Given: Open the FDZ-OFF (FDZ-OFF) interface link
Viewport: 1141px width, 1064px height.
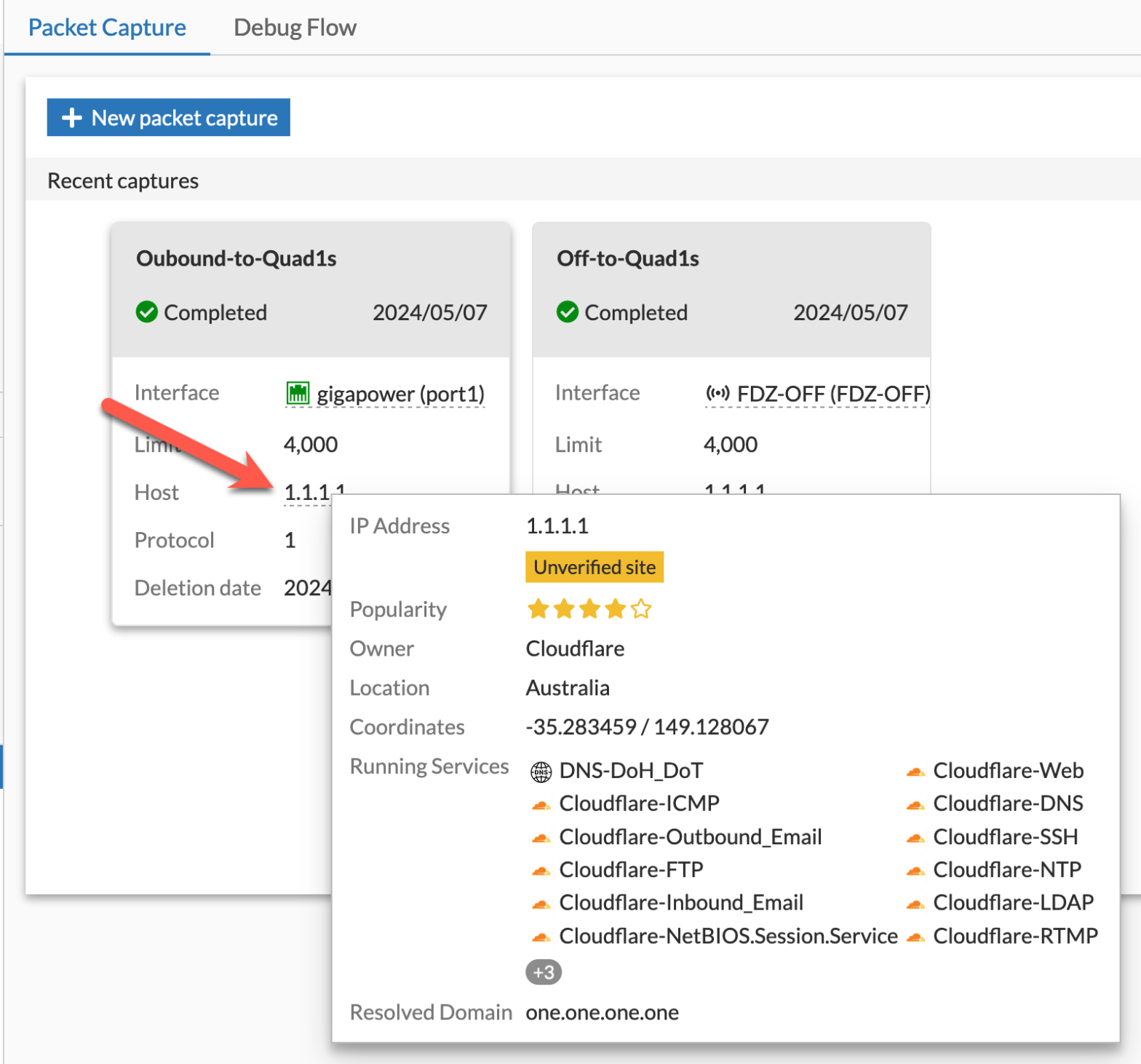Looking at the screenshot, I should 834,394.
